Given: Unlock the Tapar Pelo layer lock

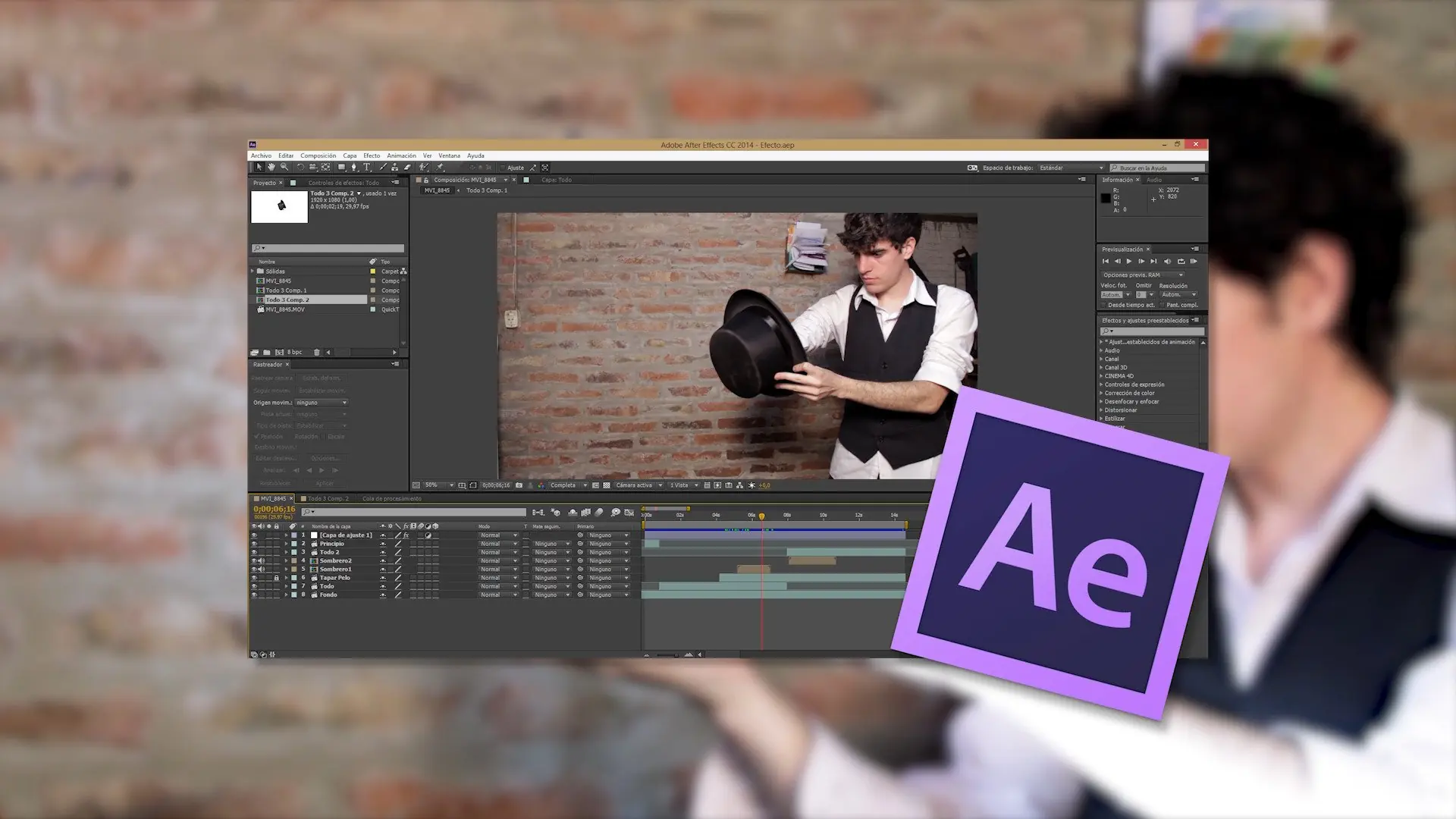Looking at the screenshot, I should coord(276,578).
